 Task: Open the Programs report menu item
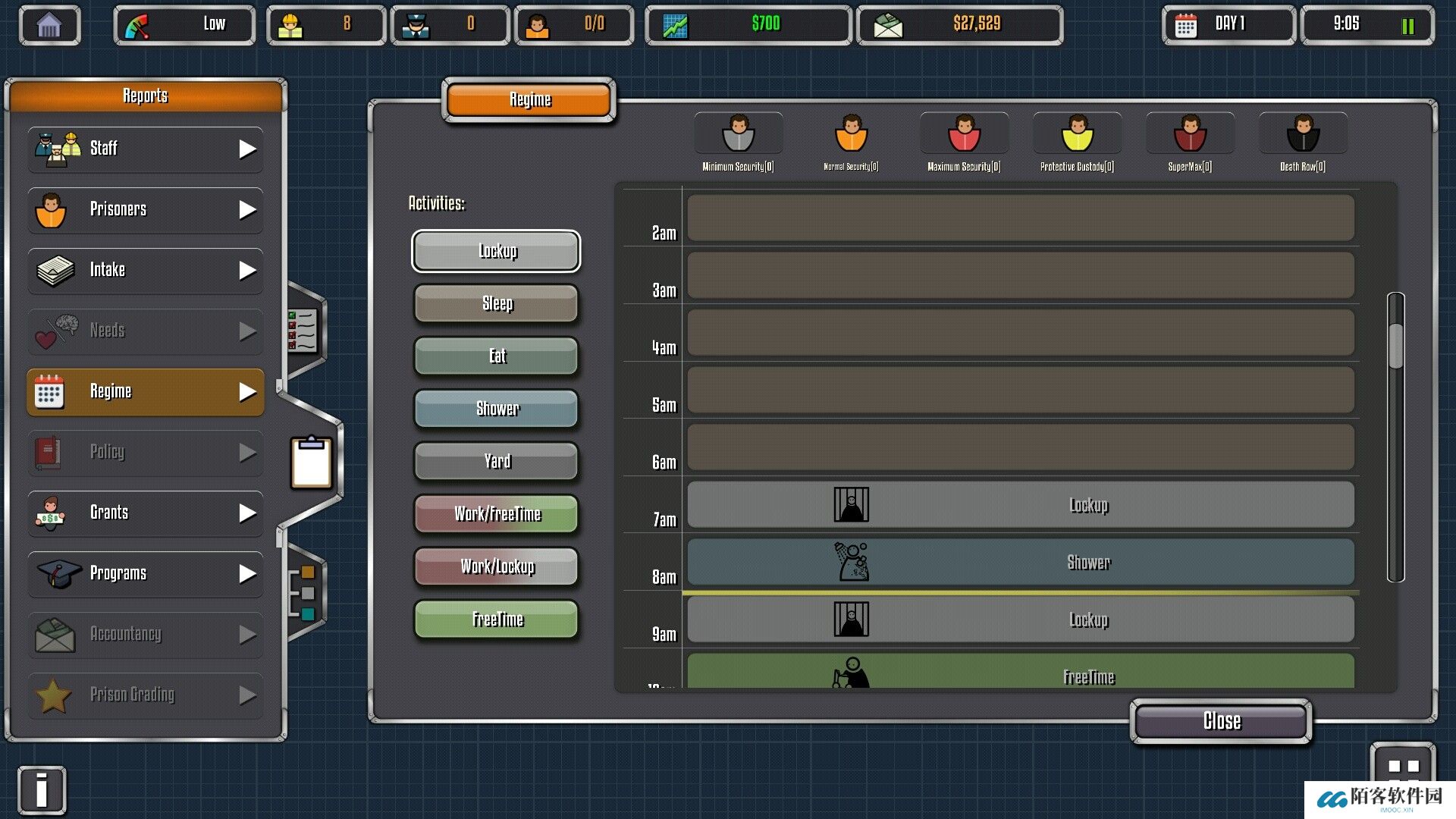click(146, 574)
